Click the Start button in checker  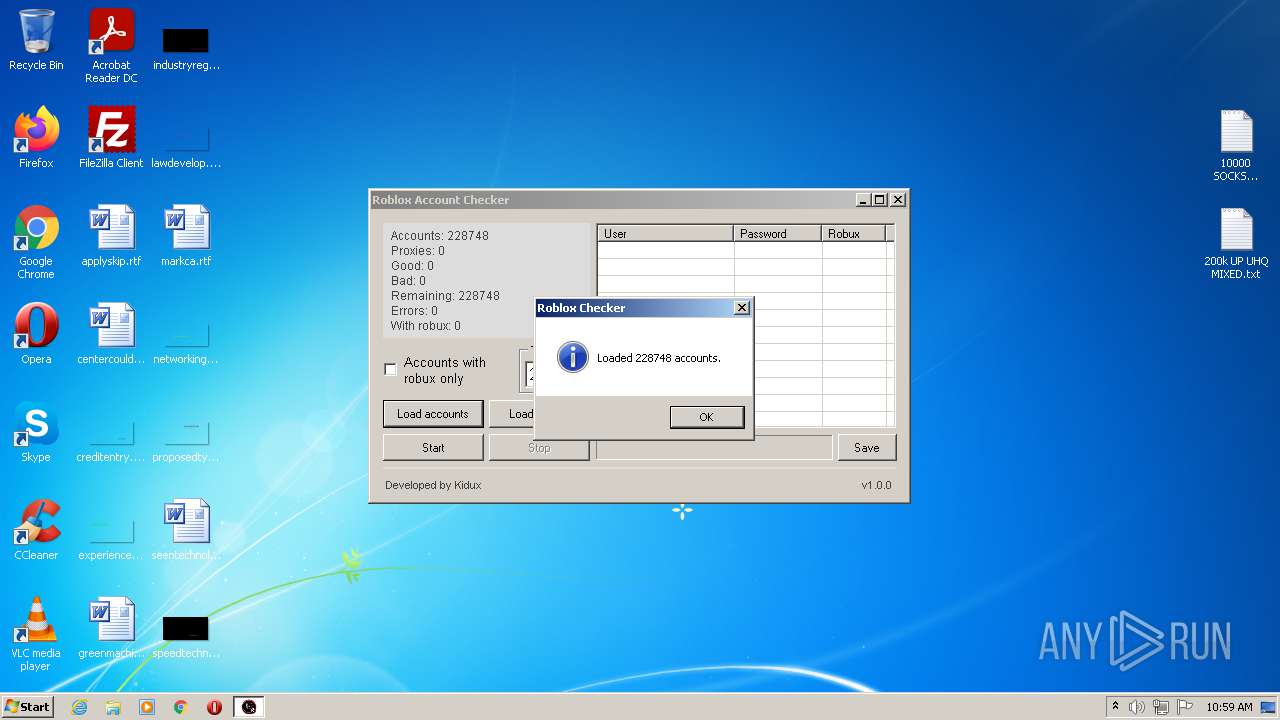[433, 448]
